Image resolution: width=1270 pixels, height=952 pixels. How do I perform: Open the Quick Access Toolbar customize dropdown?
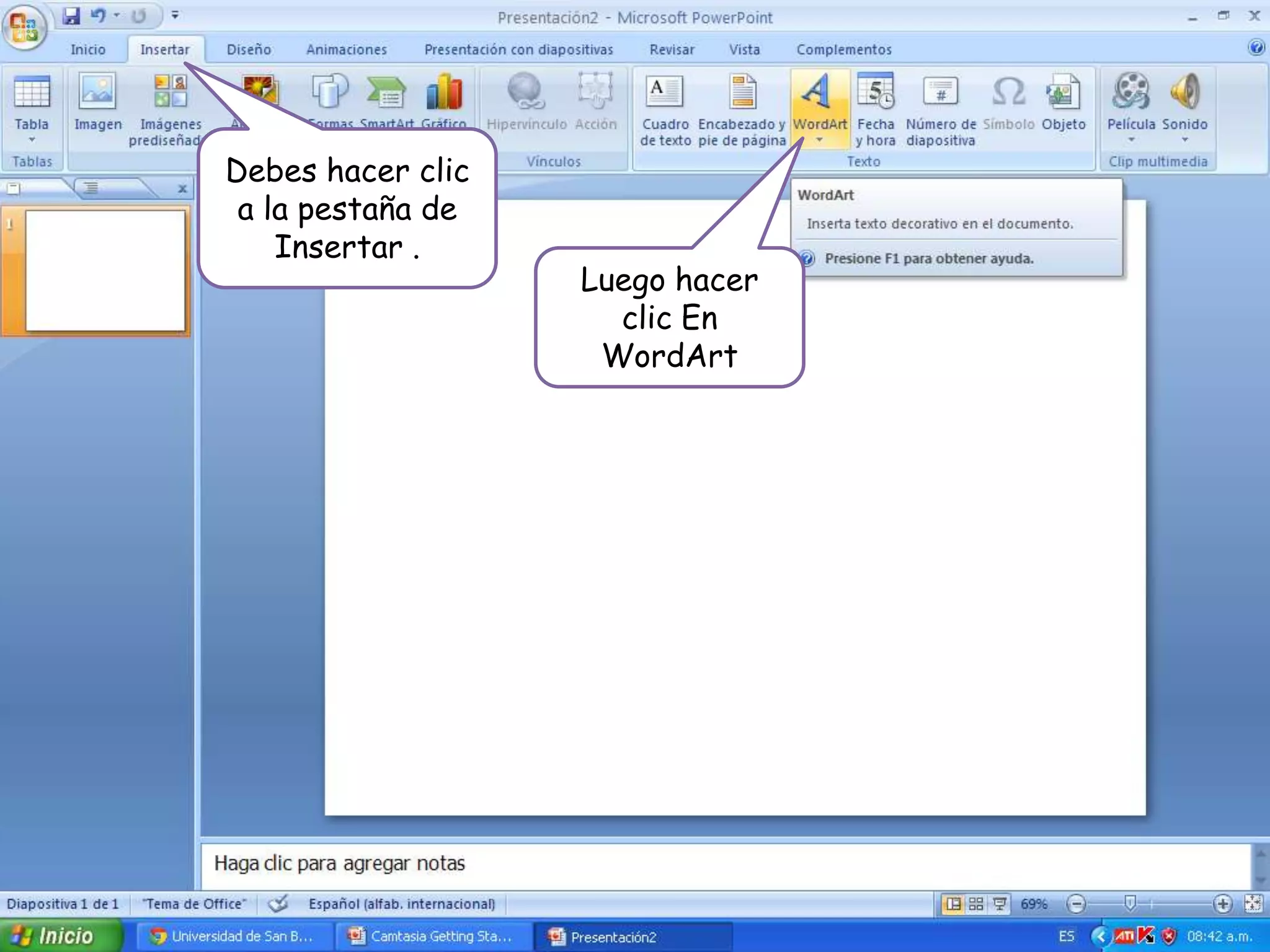pyautogui.click(x=175, y=15)
